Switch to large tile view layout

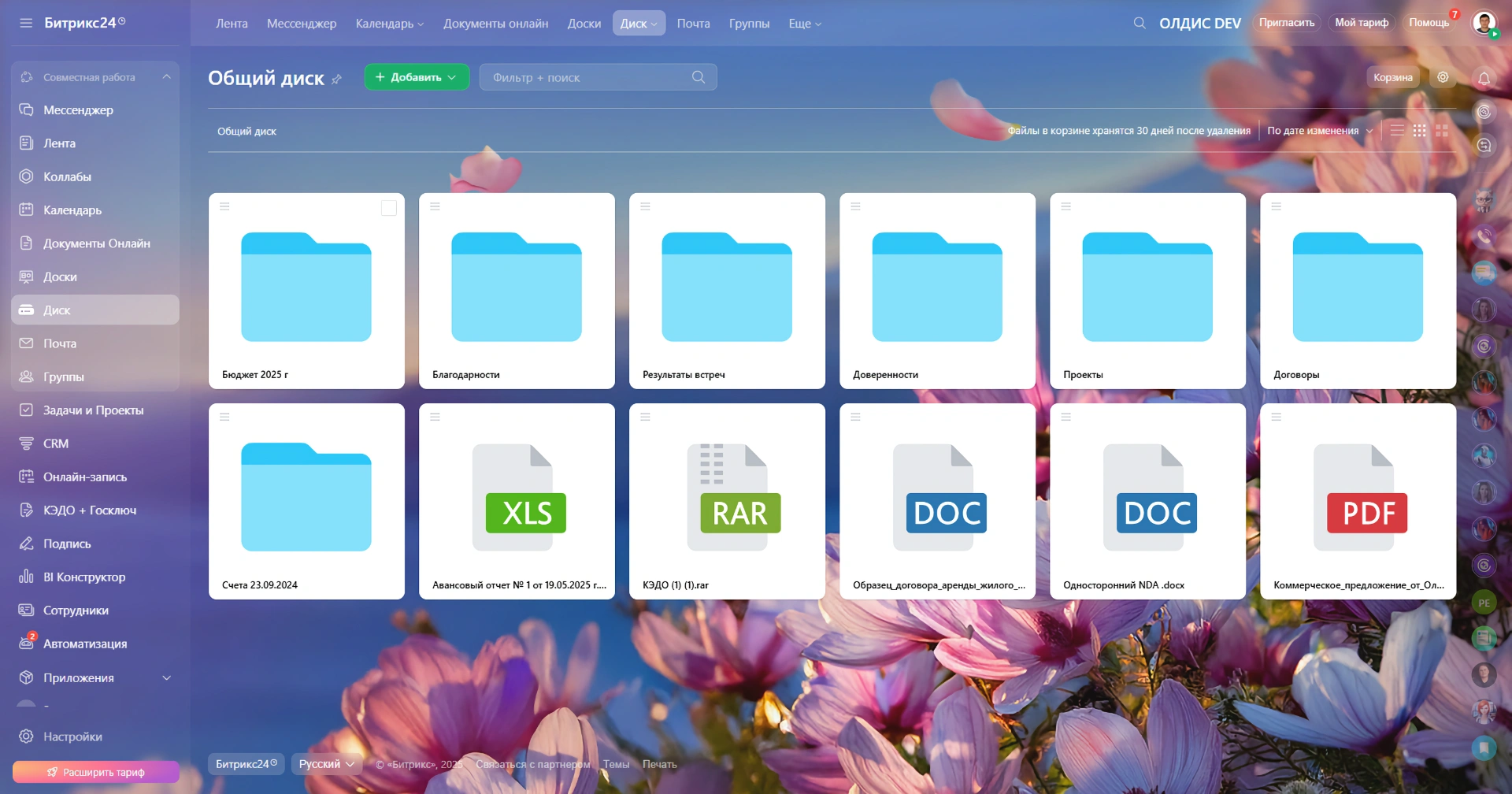[1442, 131]
